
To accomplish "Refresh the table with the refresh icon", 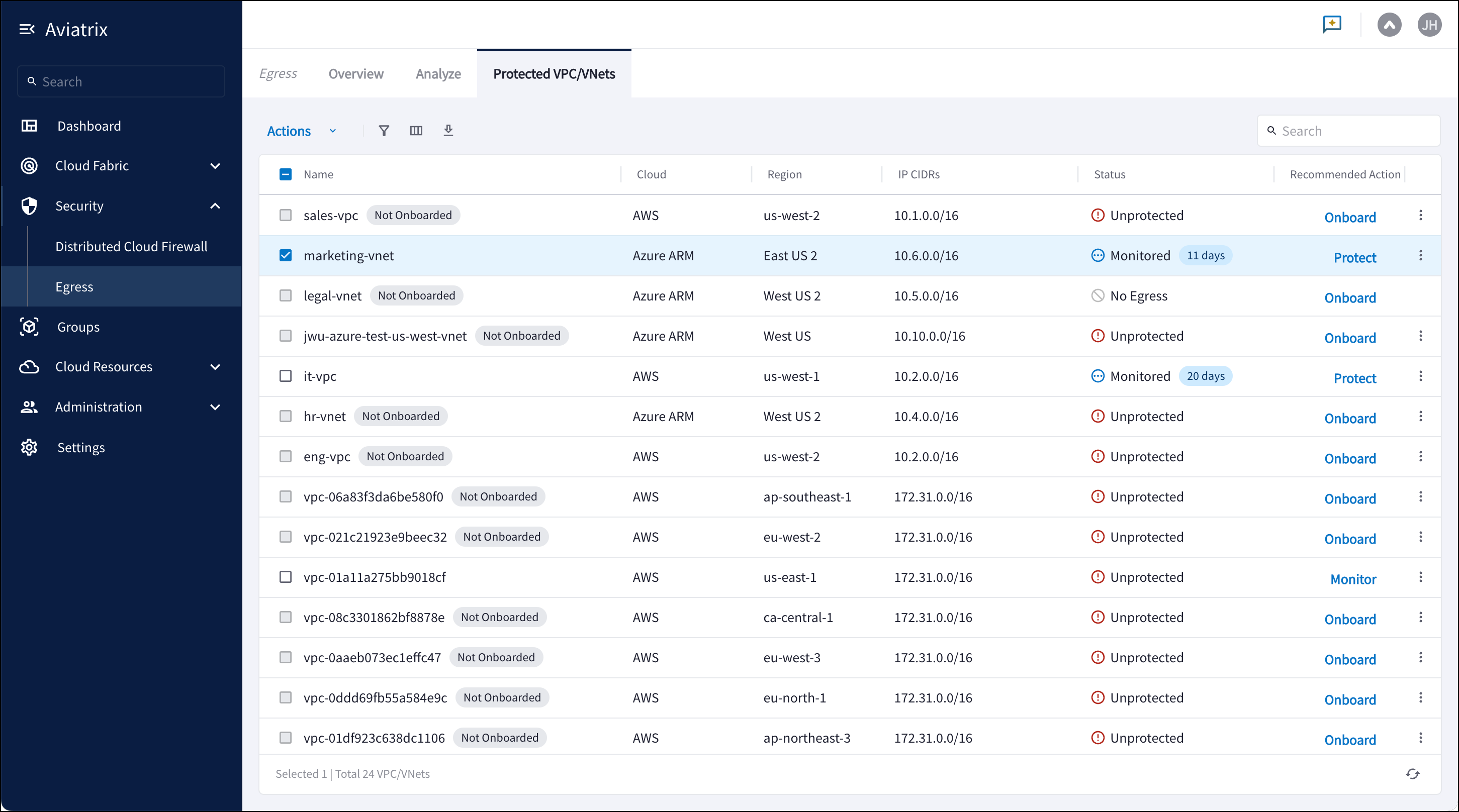I will click(1413, 774).
